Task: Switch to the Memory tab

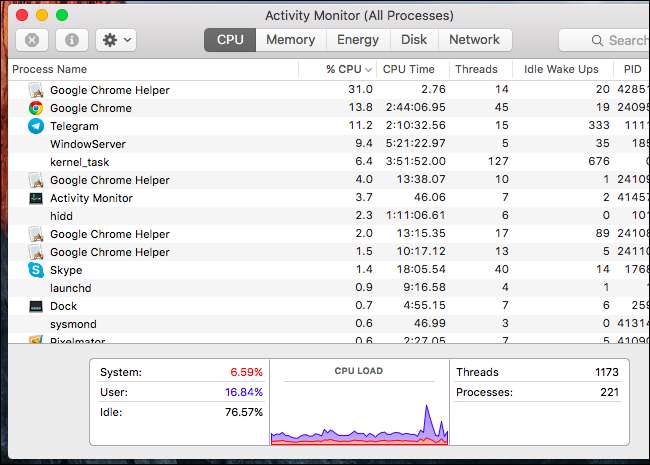Action: coord(290,40)
